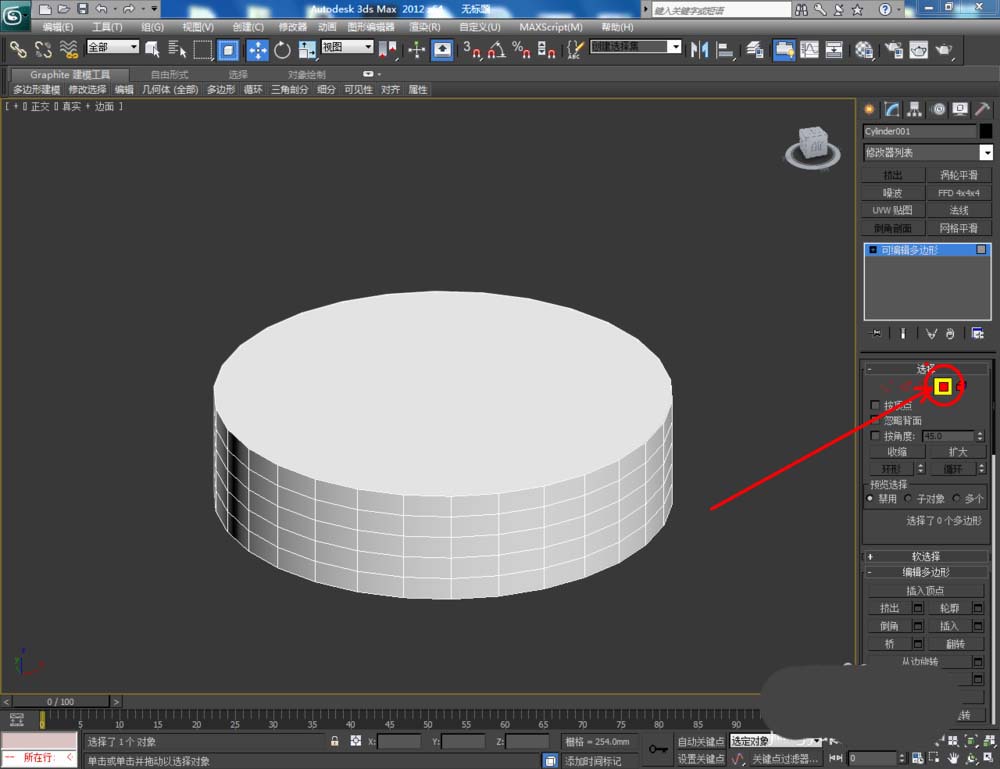Click the Pin Stack icon
Viewport: 1000px width, 769px height.
(x=877, y=333)
